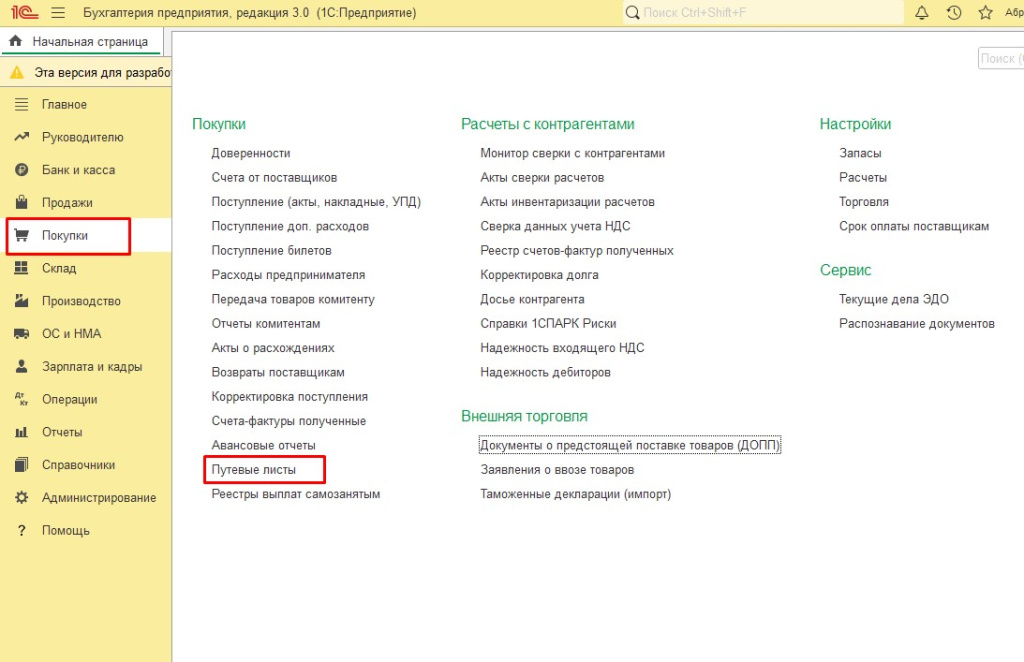1024x662 pixels.
Task: Open Реестры выплат самозанятым
Action: pyautogui.click(x=296, y=494)
